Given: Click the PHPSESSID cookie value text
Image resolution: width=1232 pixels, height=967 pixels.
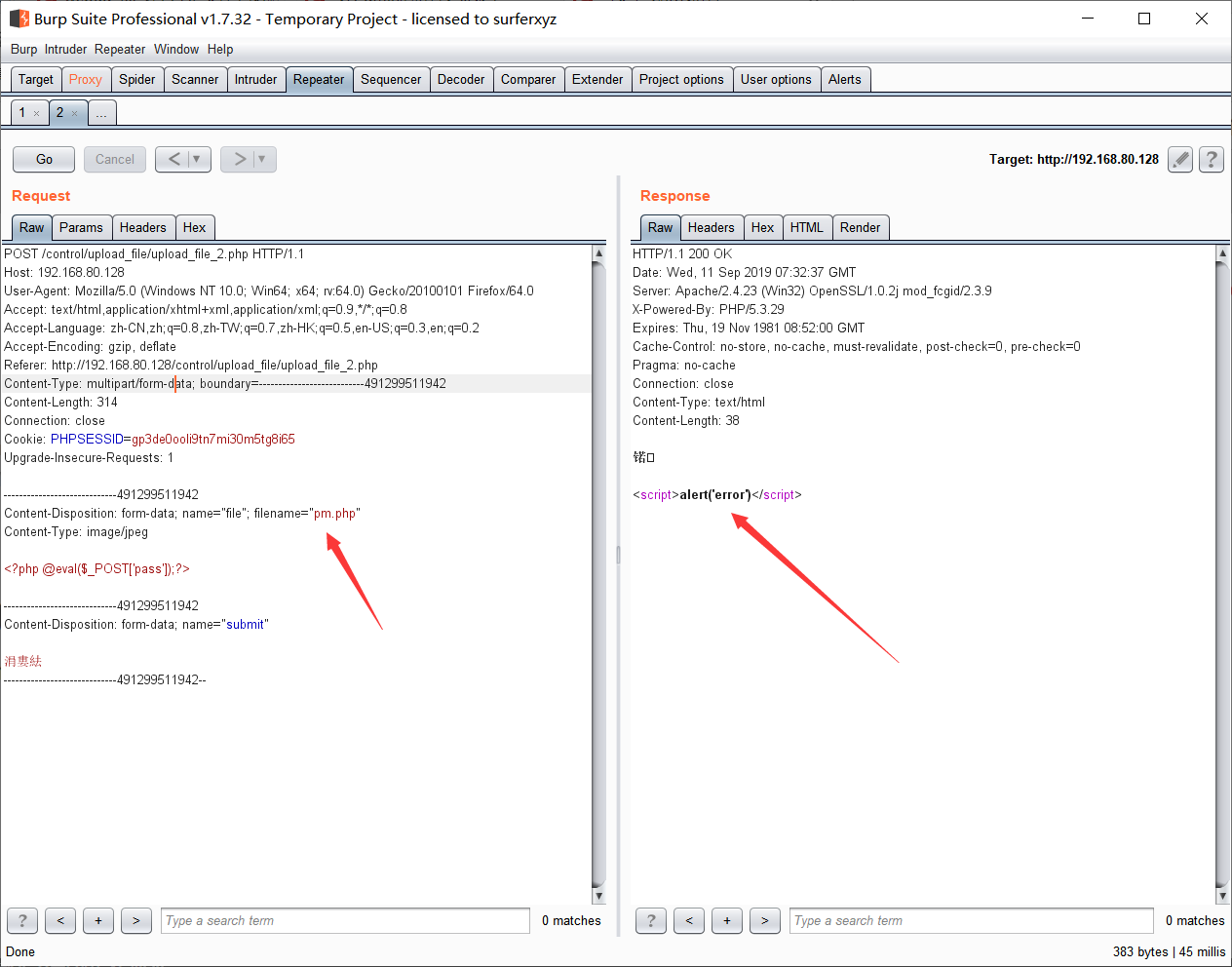Looking at the screenshot, I should 213,440.
